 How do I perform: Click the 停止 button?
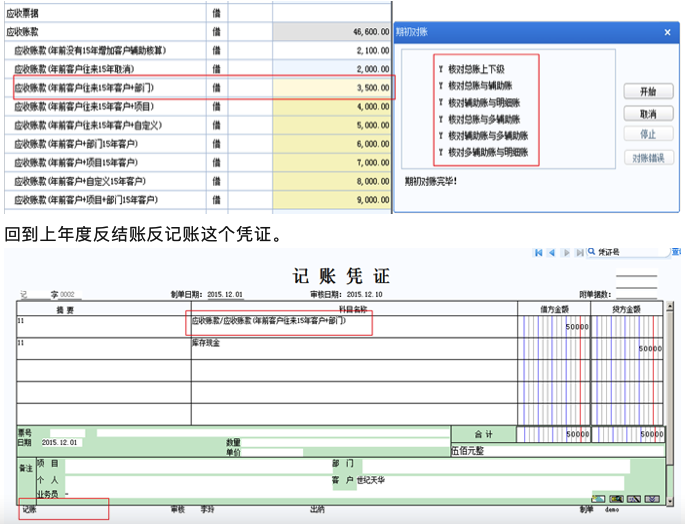click(648, 134)
